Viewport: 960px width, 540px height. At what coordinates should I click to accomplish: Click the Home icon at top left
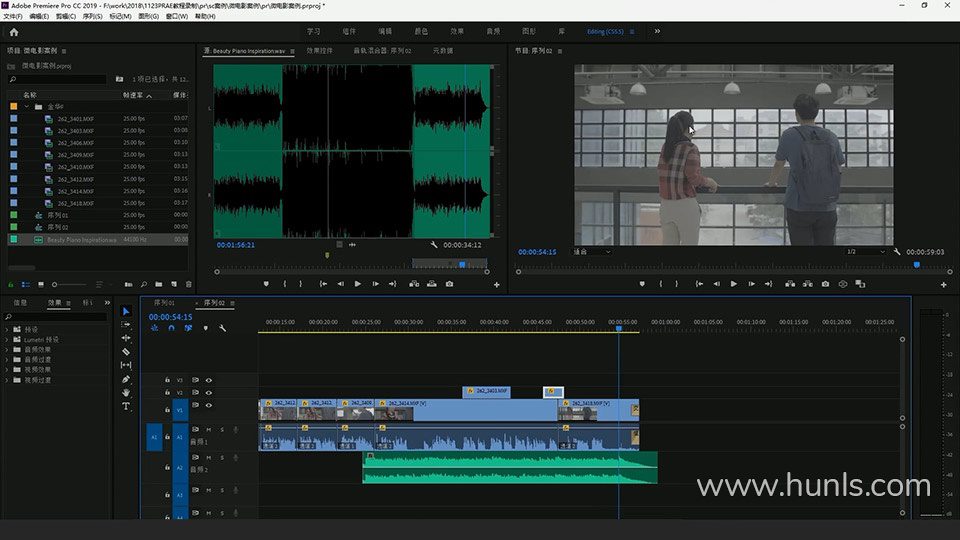tap(13, 31)
